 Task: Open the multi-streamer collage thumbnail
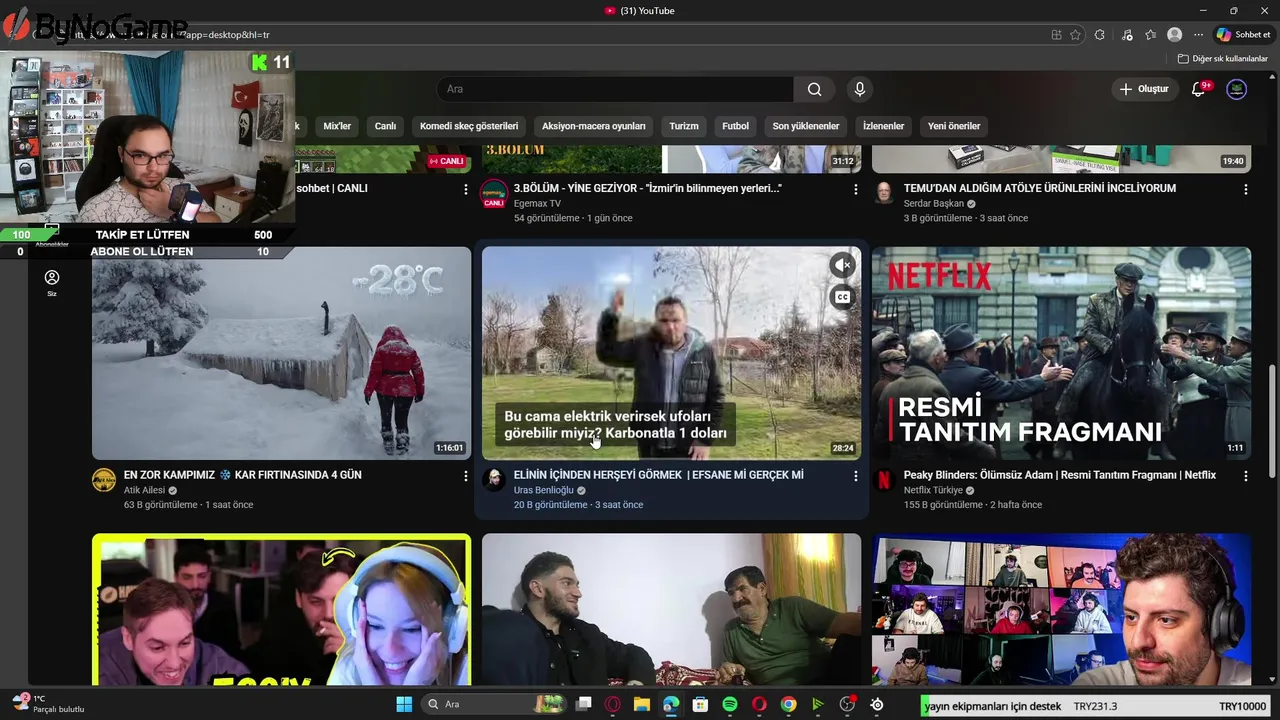pyautogui.click(x=1061, y=610)
